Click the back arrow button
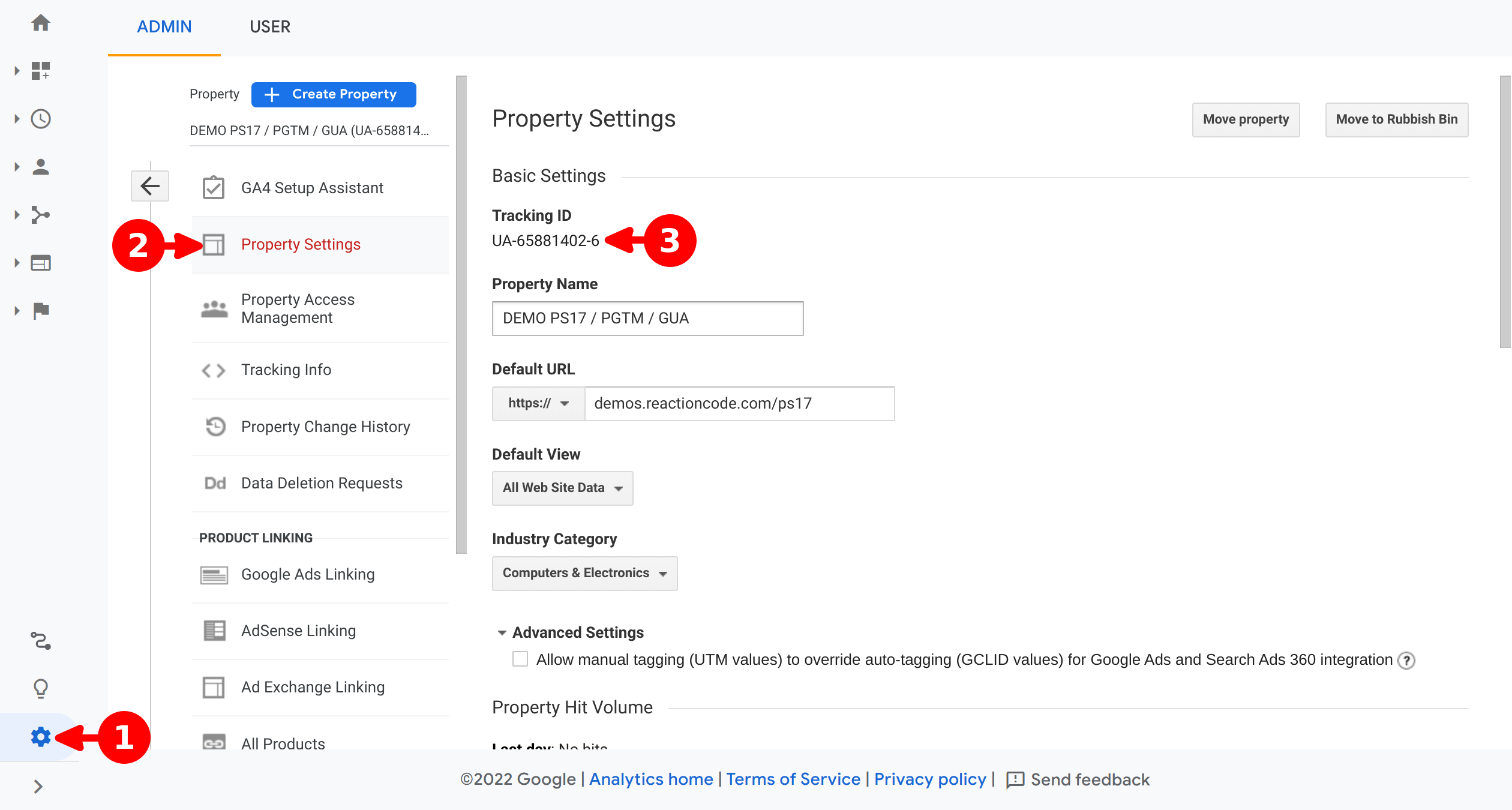Viewport: 1512px width, 810px height. click(x=150, y=185)
